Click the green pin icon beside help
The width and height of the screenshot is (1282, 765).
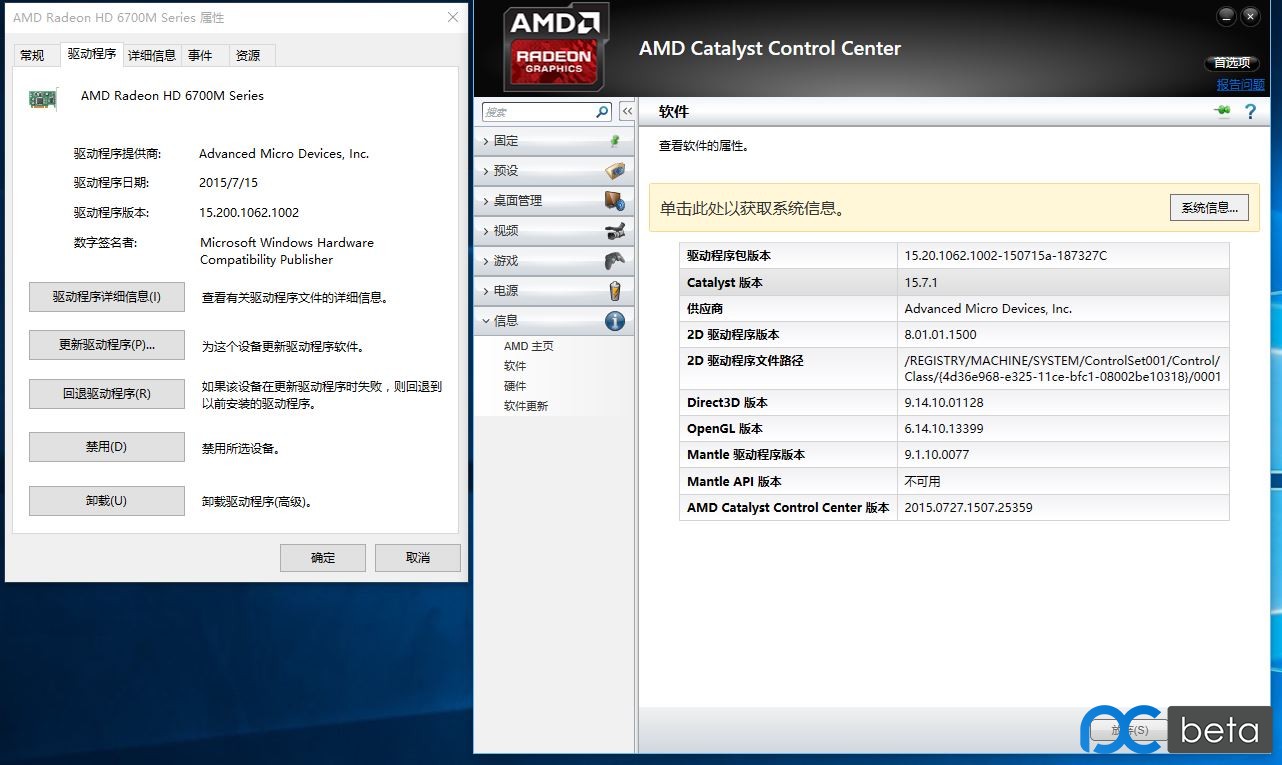[x=1222, y=112]
